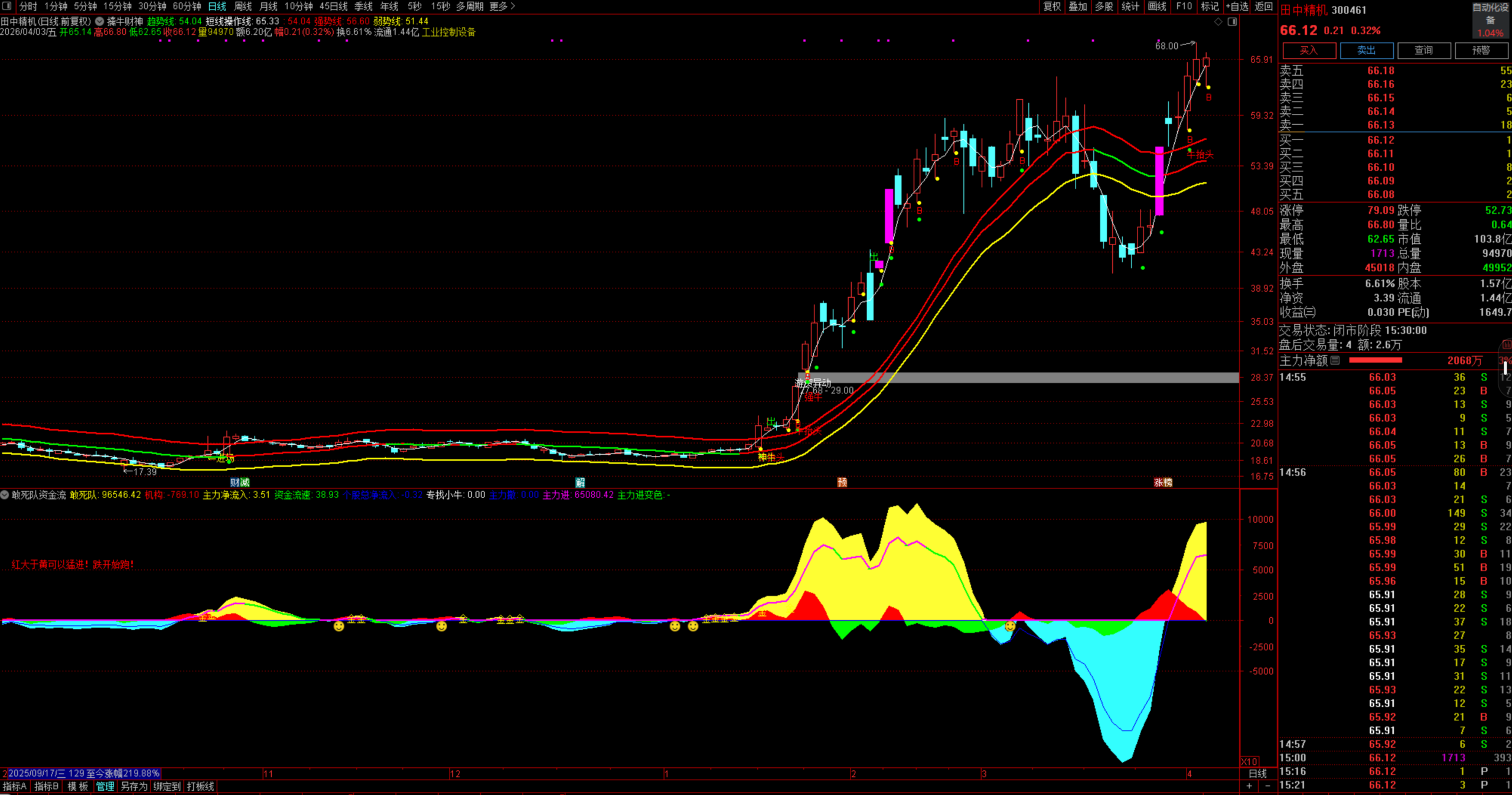Select the 60分钟 period tab

point(187,6)
